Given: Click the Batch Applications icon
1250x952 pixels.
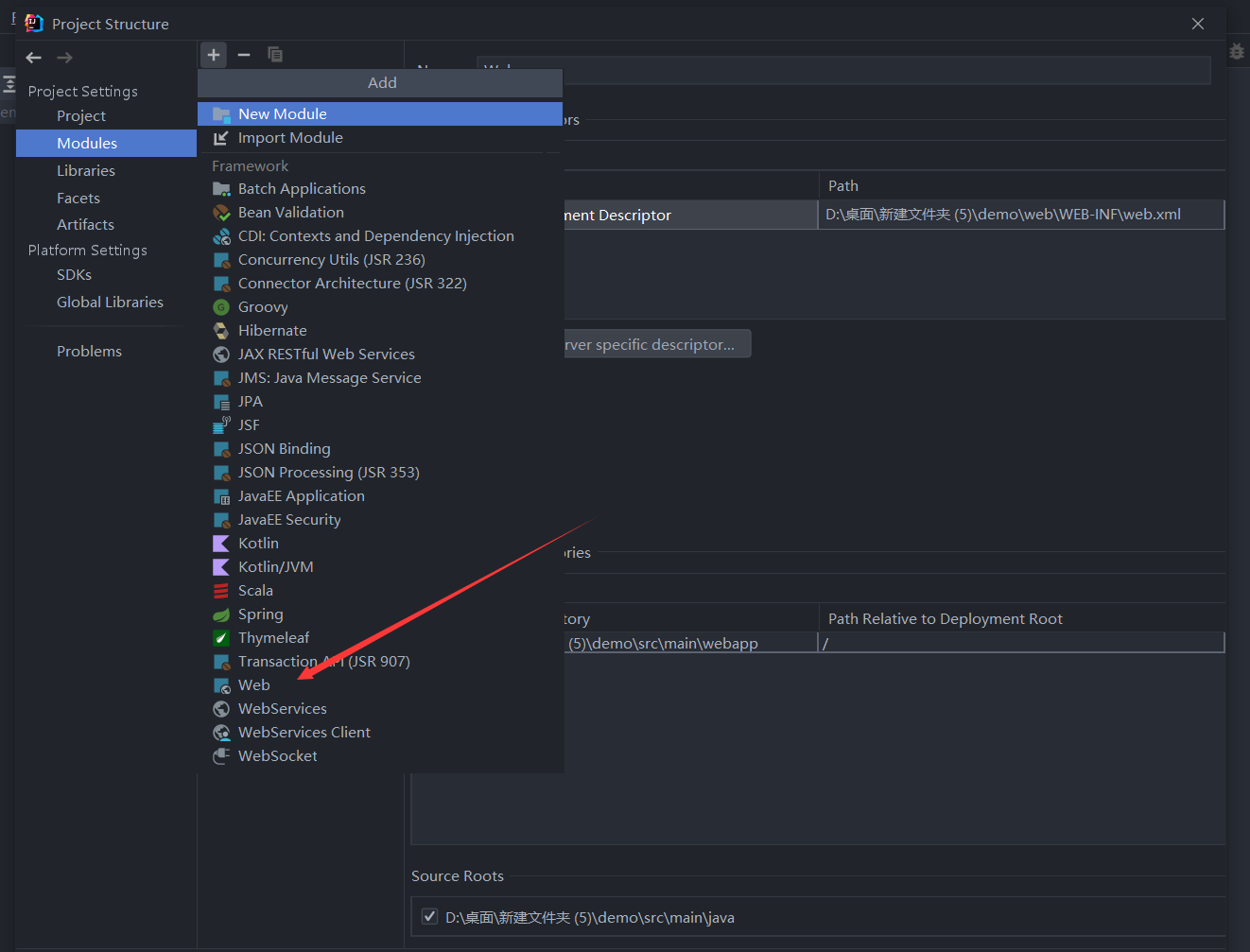Looking at the screenshot, I should click(x=221, y=189).
